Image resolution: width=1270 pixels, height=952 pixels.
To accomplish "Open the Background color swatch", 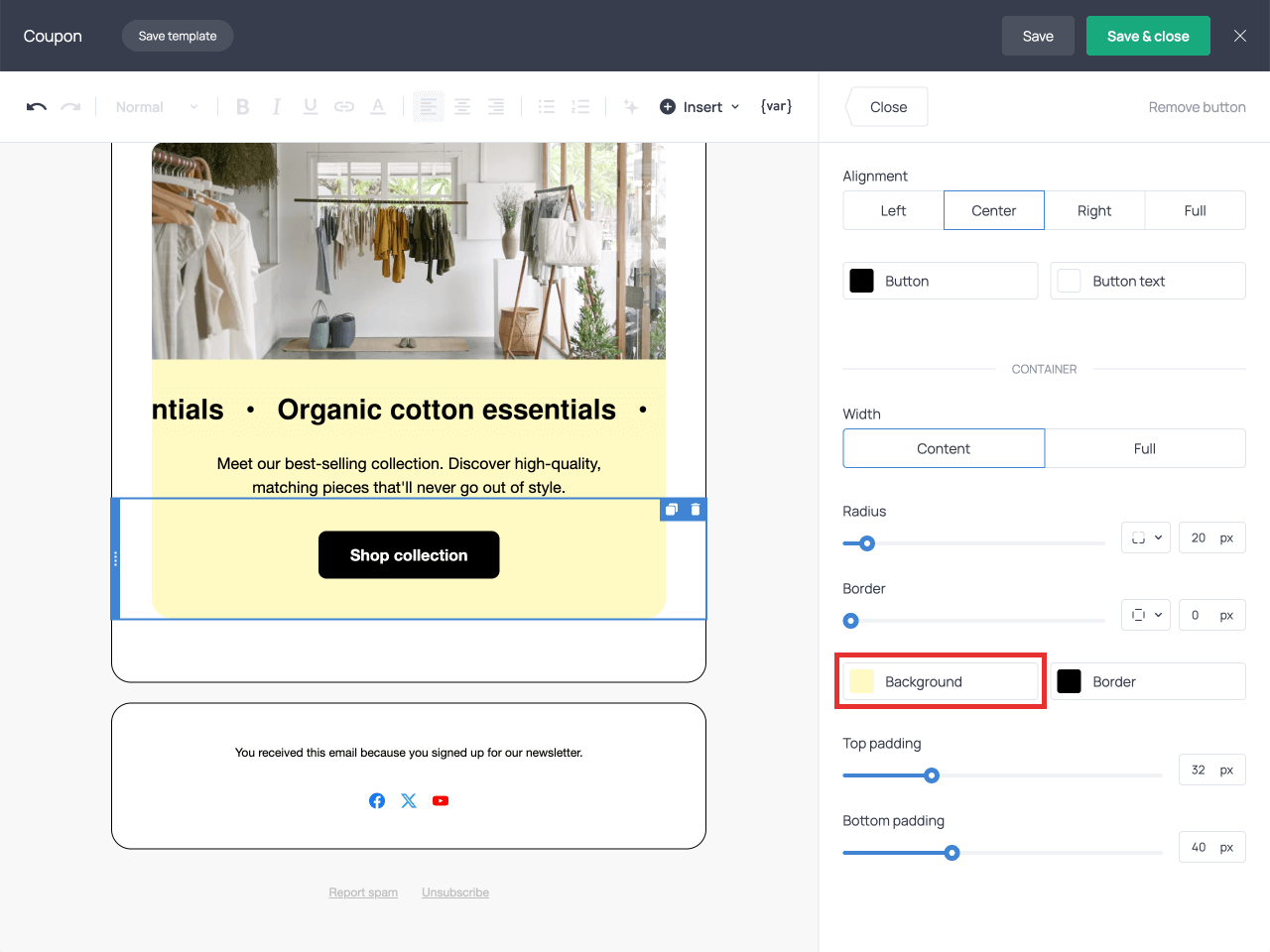I will tap(862, 681).
